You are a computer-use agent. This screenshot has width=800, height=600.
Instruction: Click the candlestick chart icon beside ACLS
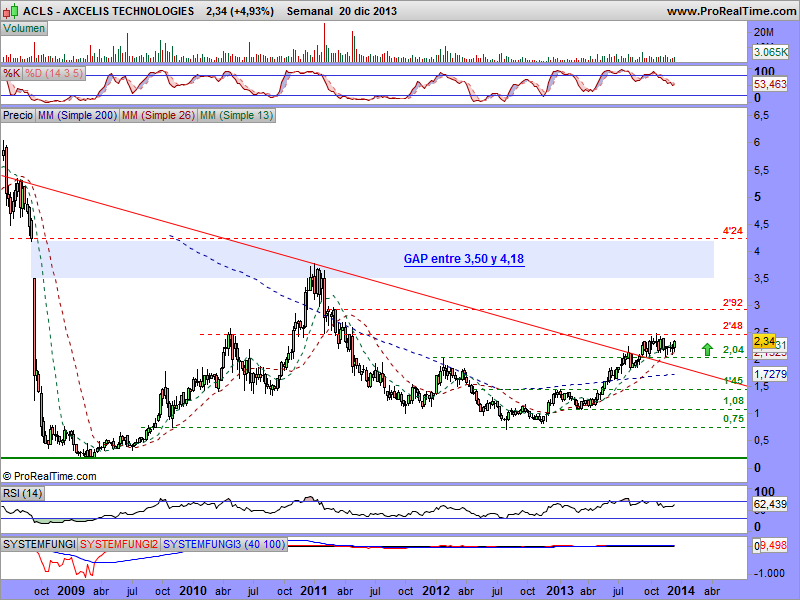[11, 10]
